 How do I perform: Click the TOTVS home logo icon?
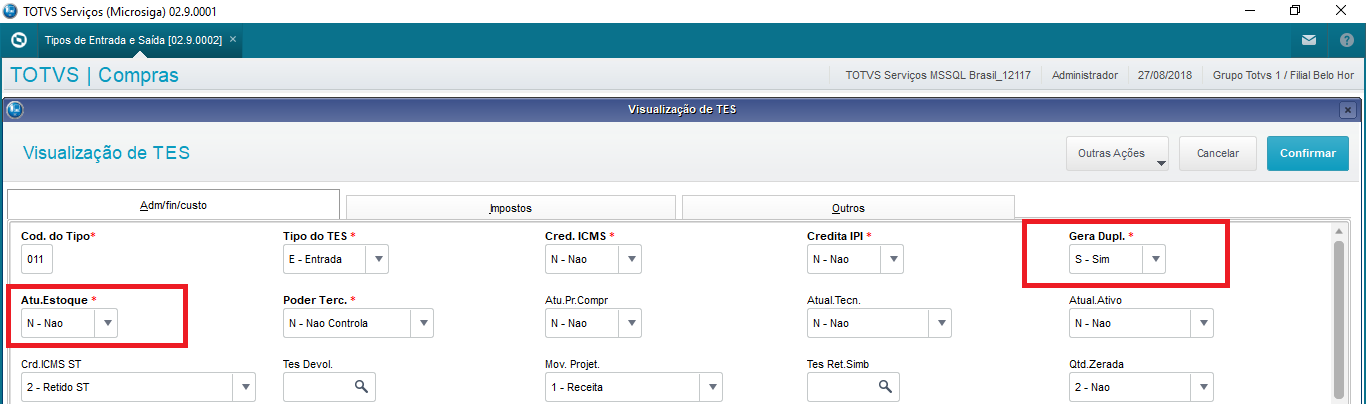click(x=18, y=40)
